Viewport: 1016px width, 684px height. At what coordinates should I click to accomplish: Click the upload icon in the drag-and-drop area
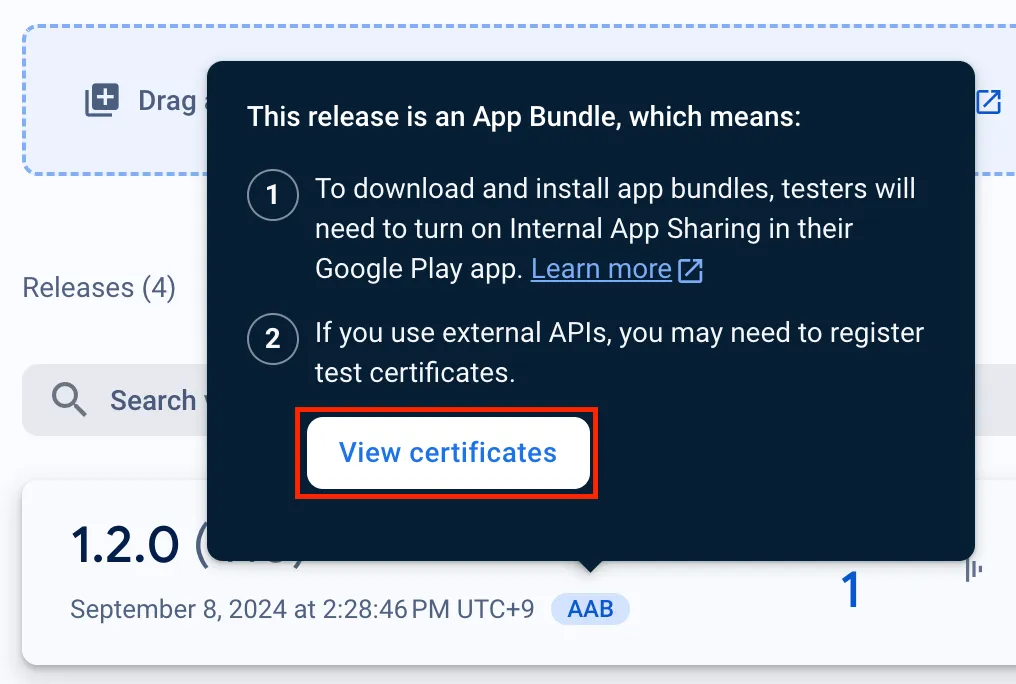[101, 101]
